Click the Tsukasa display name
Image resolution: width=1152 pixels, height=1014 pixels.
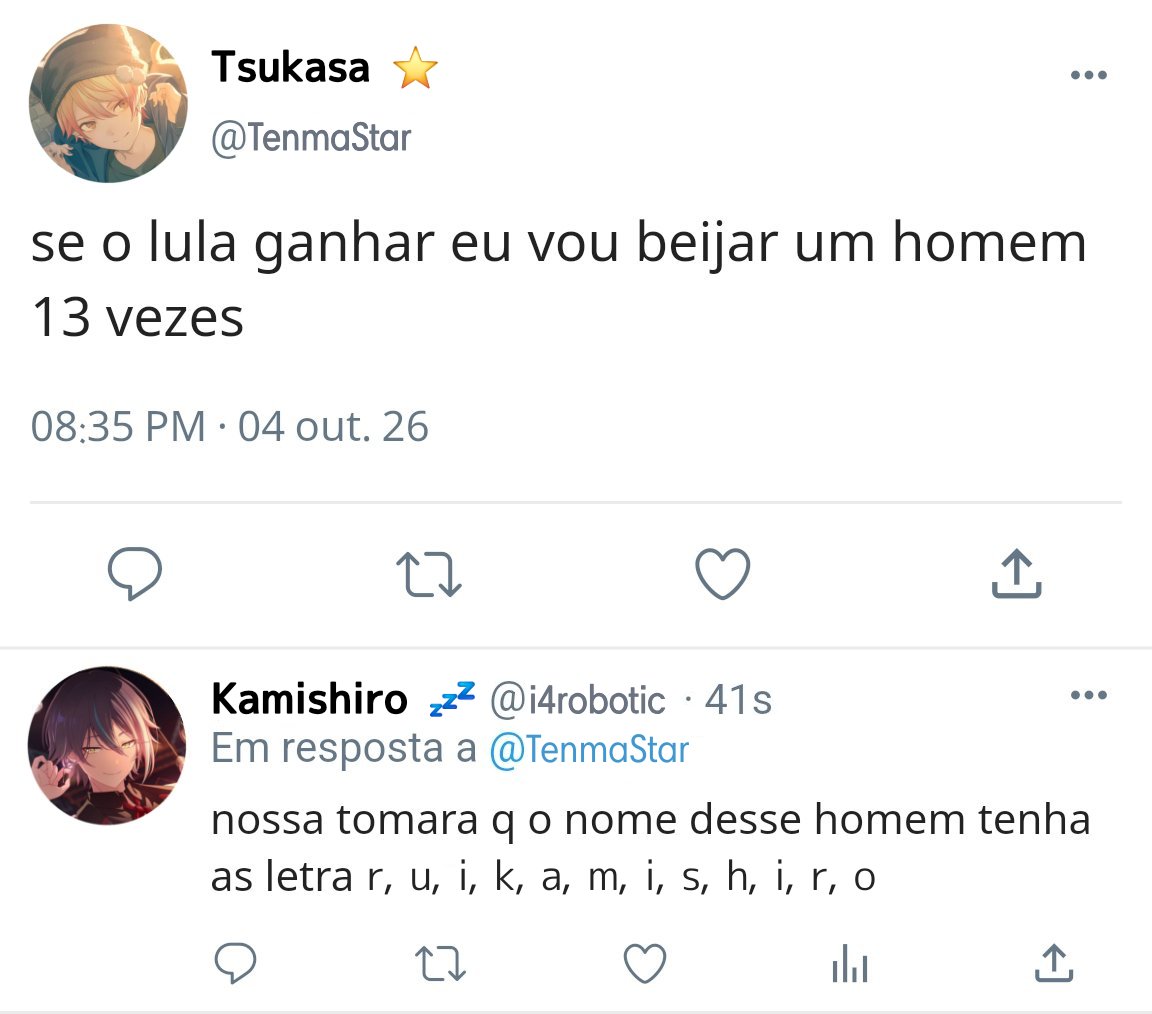pyautogui.click(x=290, y=67)
